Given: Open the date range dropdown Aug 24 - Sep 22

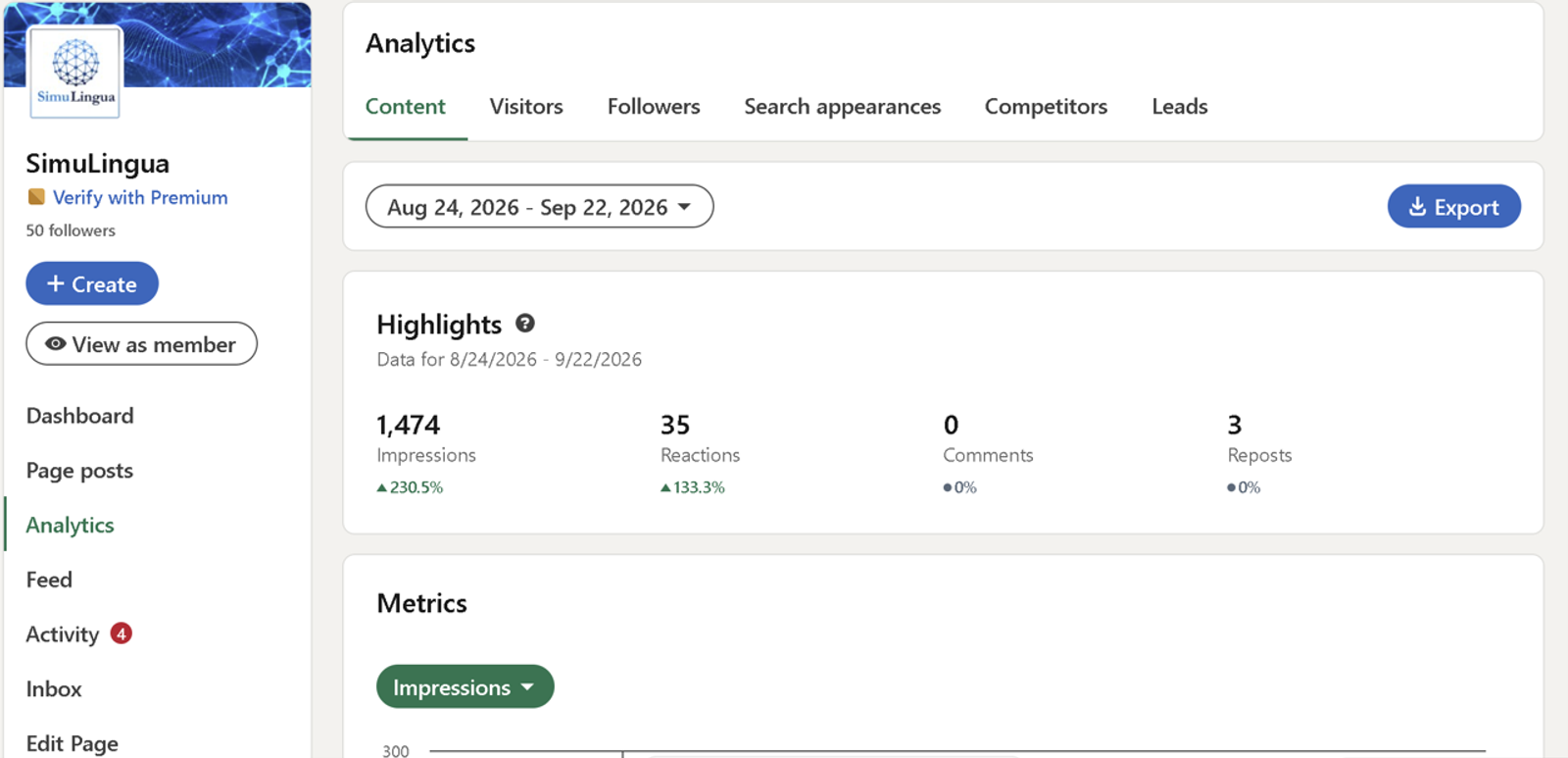Looking at the screenshot, I should 539,207.
